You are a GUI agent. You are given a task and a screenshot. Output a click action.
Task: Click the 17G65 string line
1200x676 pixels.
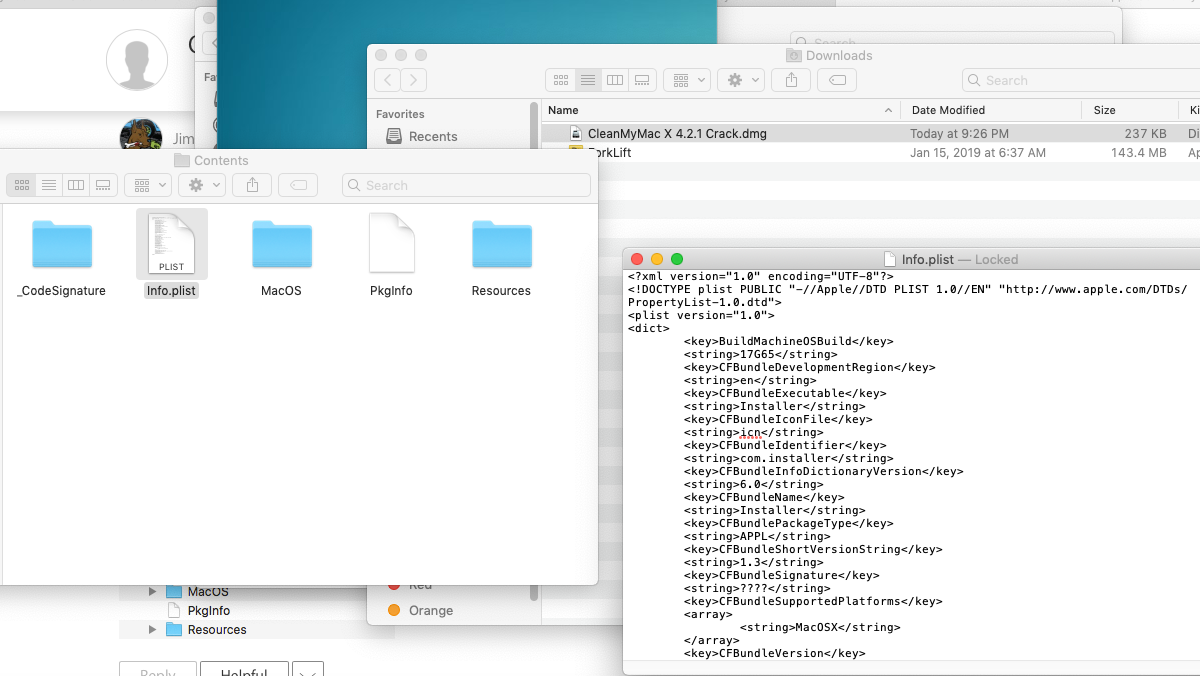point(760,354)
